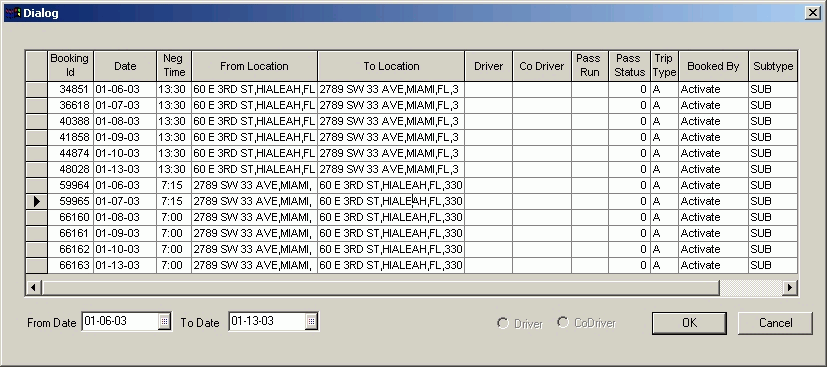Click Neg Time 7:00 for booking 66160
Image resolution: width=827 pixels, height=367 pixels.
174,217
